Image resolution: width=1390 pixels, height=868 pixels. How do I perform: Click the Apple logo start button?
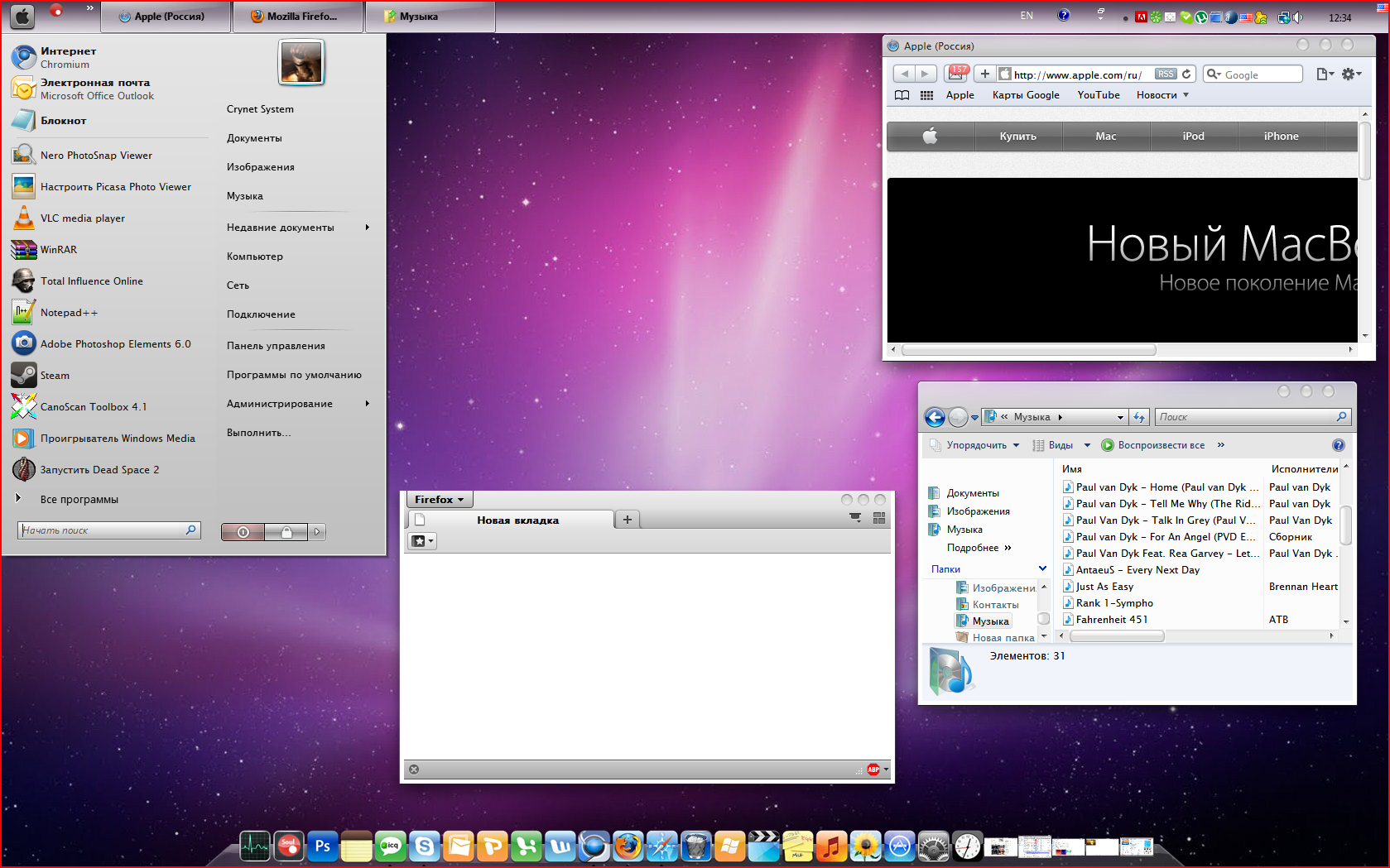tap(22, 16)
